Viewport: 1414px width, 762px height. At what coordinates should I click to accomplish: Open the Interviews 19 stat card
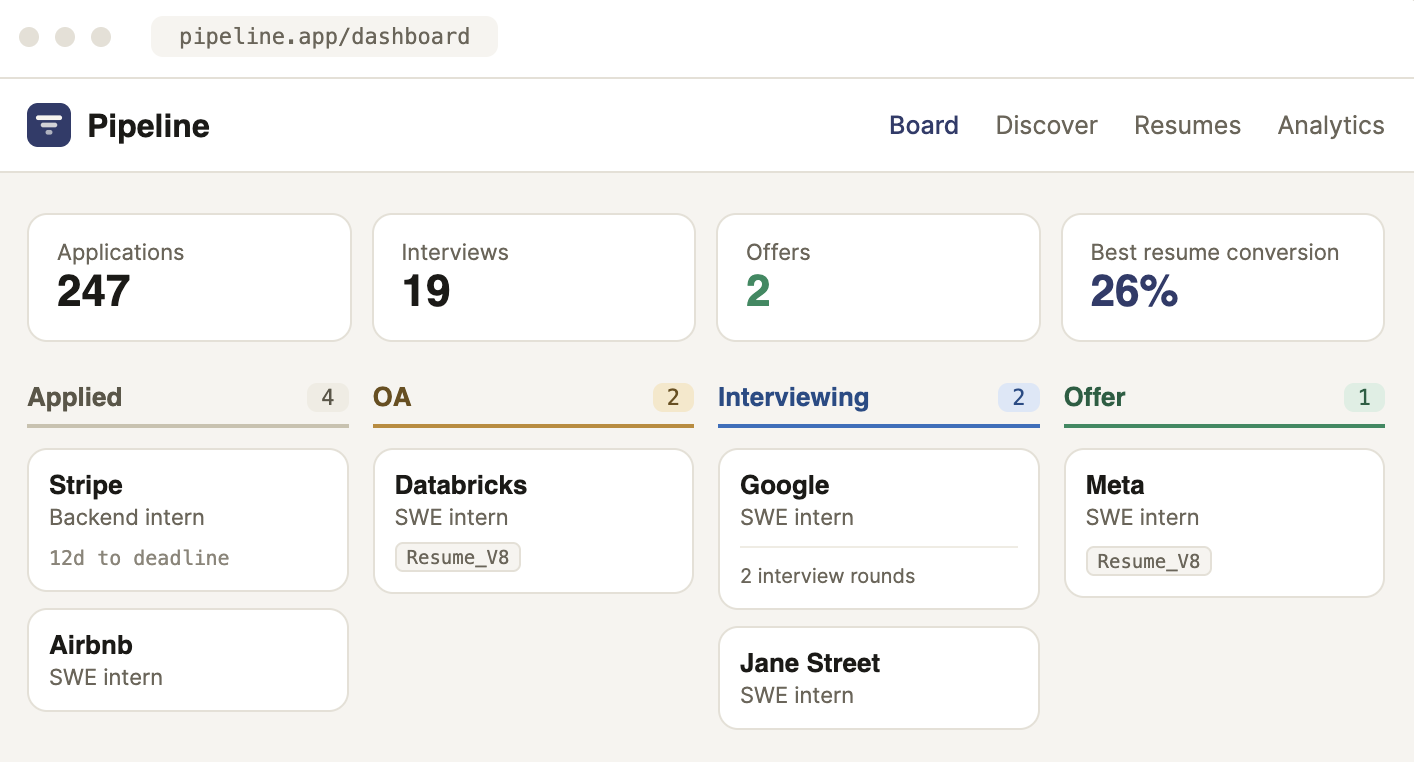click(x=534, y=277)
